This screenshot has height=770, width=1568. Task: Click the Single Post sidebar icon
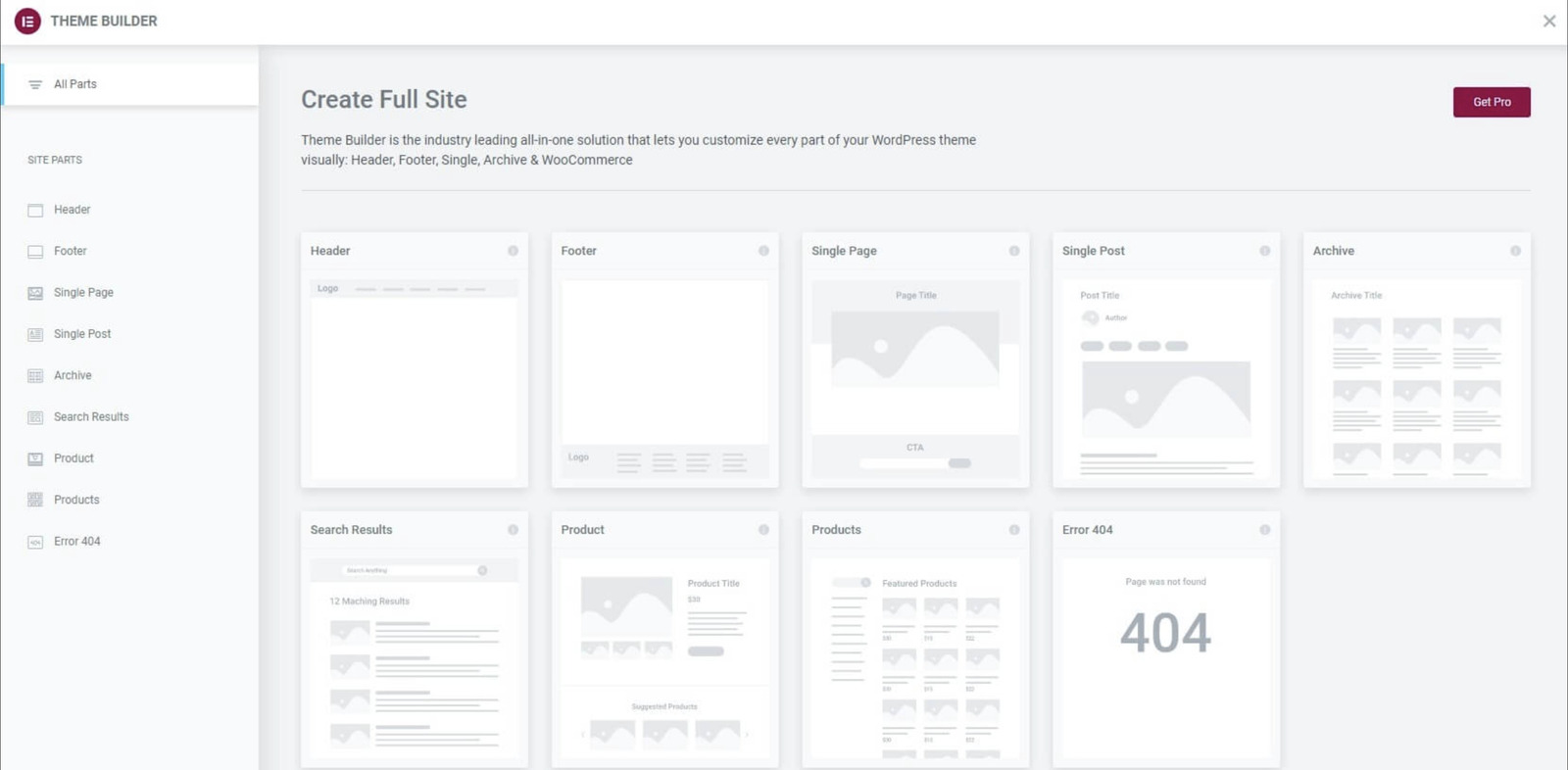coord(35,334)
